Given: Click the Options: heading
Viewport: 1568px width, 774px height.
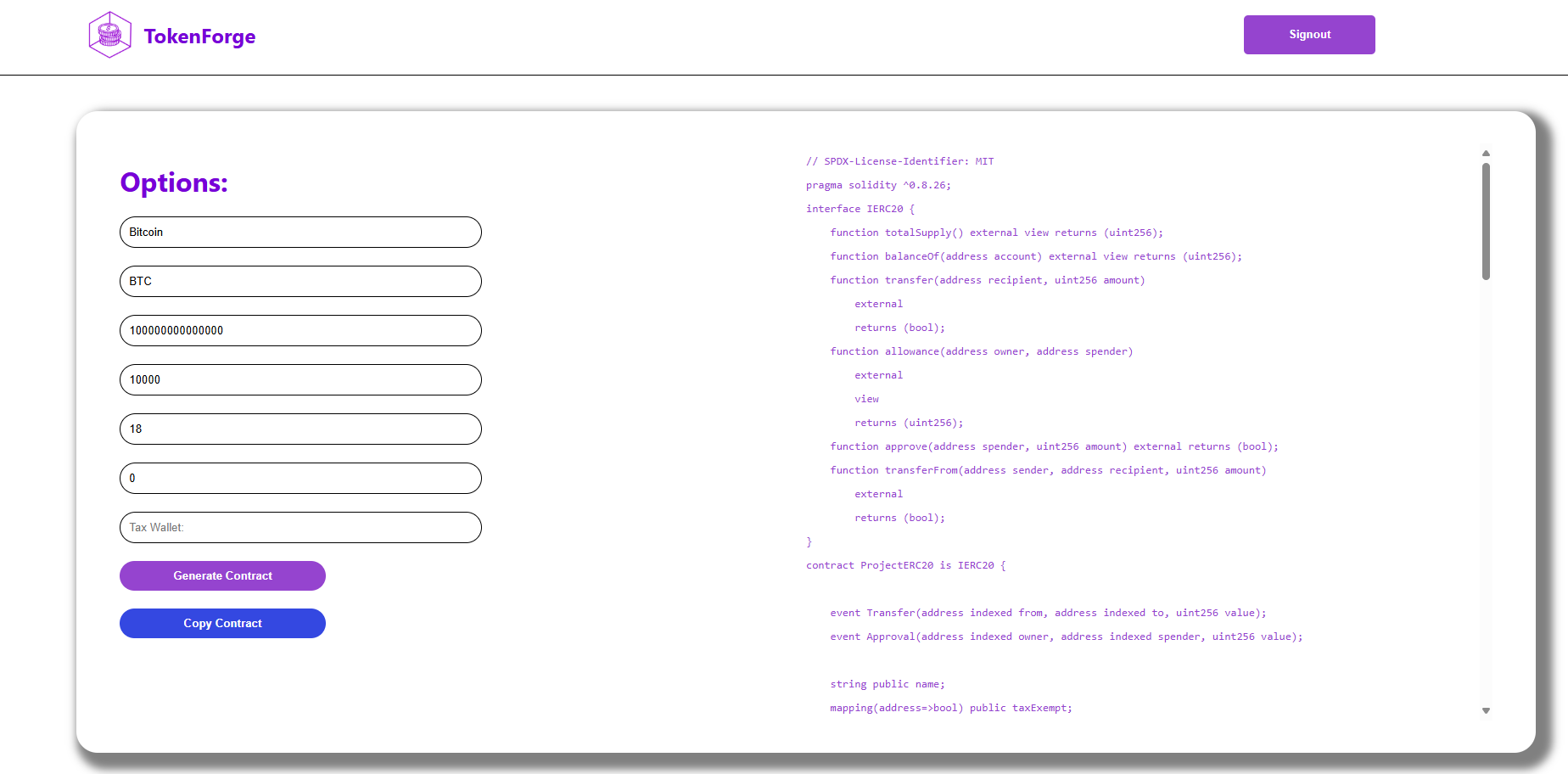Looking at the screenshot, I should 174,182.
